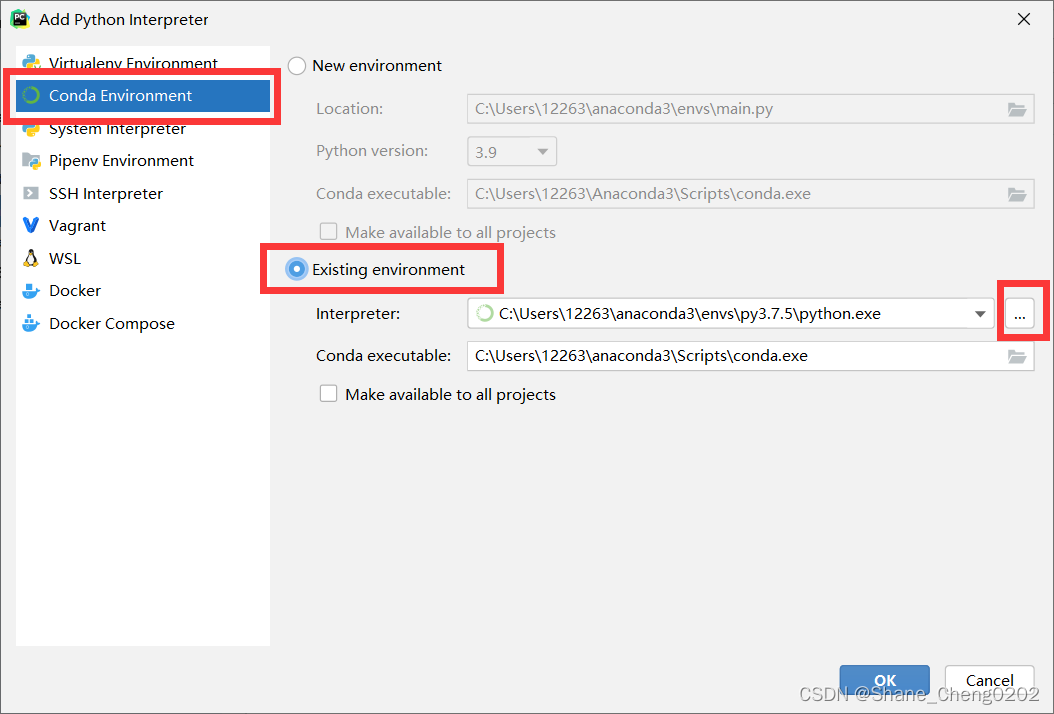Screen dimensions: 1054x714
Task: Click the Location field browse folder icon
Action: (x=1017, y=109)
